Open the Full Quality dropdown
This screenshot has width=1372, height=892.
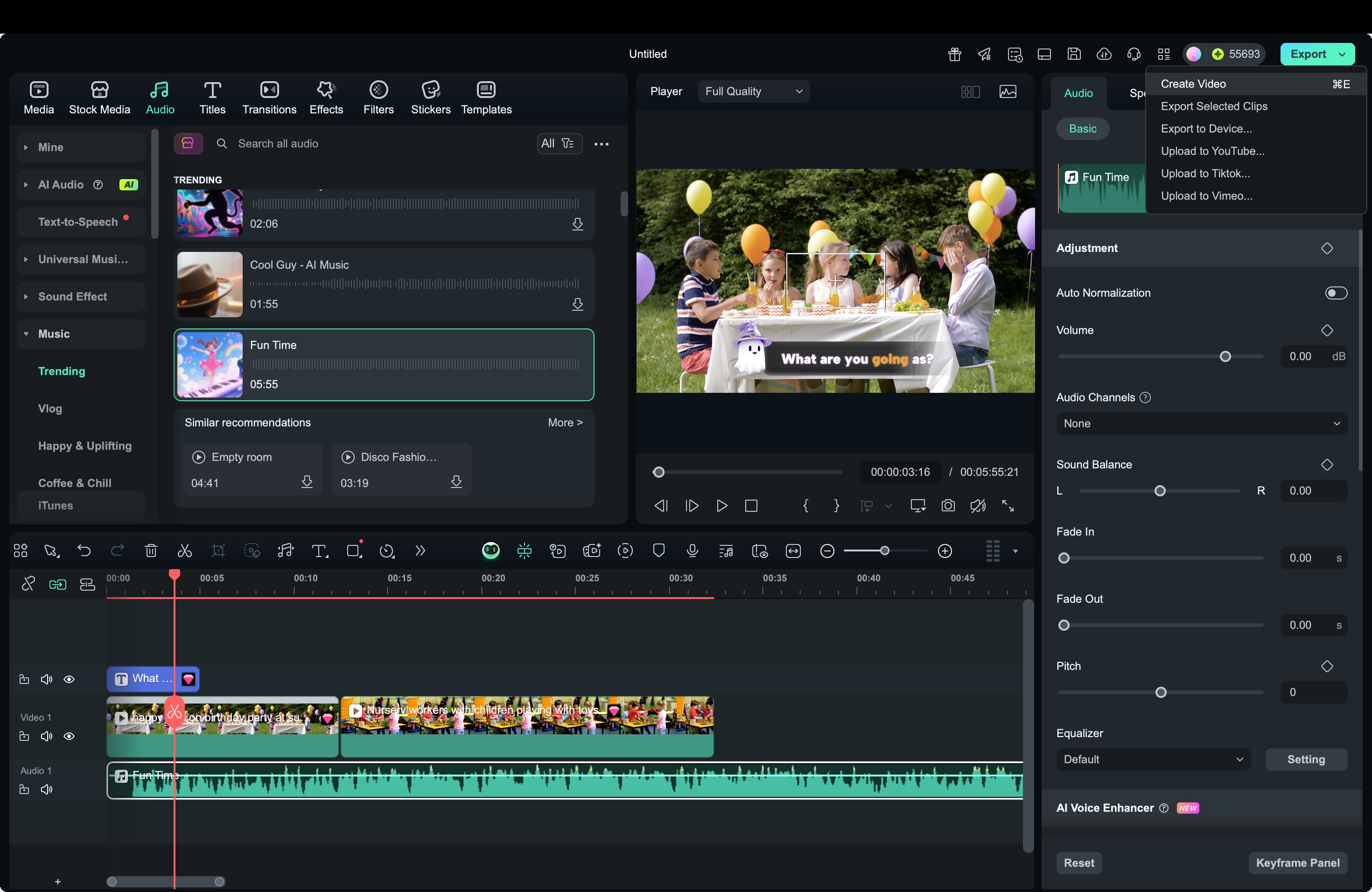754,91
